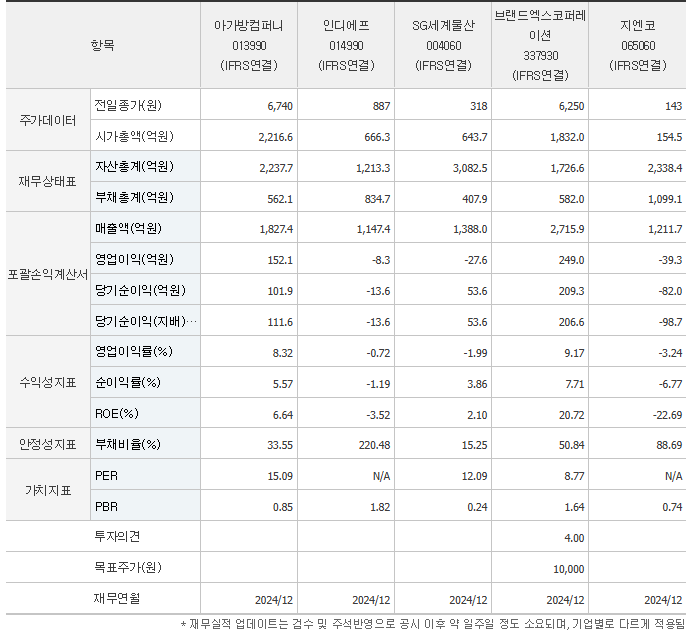The width and height of the screenshot is (695, 632).
Task: Click the truncated 당기순이익(지배) row label
Action: tap(145, 321)
